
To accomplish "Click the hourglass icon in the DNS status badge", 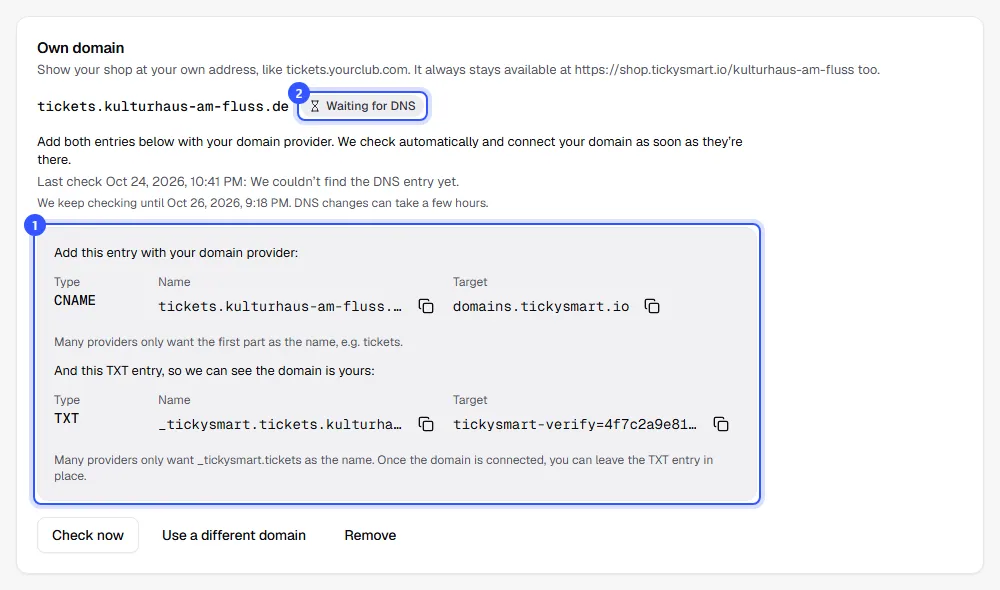I will click(314, 106).
